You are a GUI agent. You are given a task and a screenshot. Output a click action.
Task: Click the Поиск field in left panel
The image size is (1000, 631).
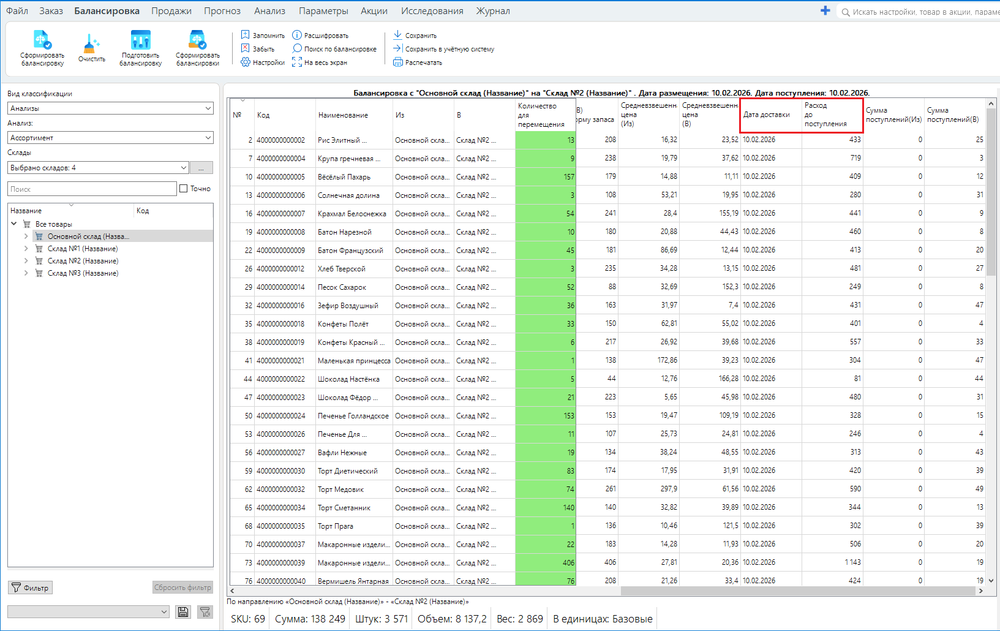[x=90, y=188]
